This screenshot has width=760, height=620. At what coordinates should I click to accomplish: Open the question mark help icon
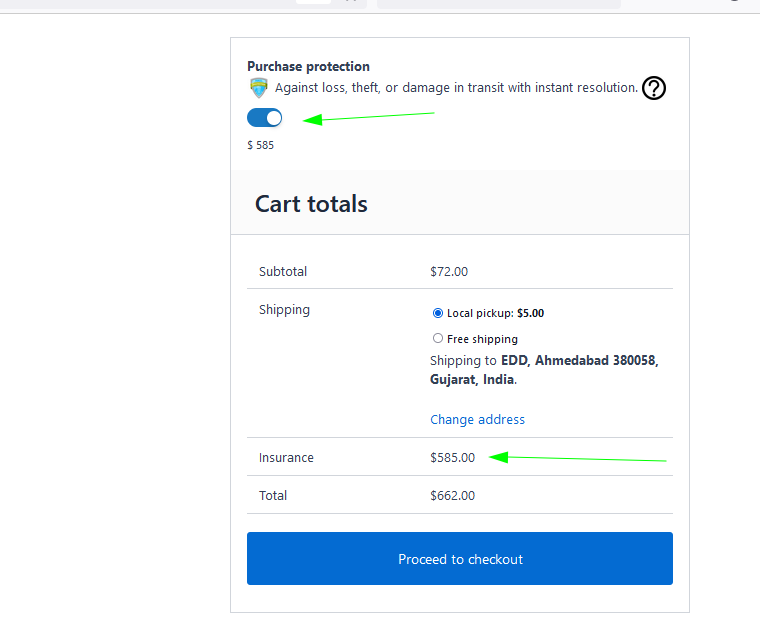click(653, 88)
